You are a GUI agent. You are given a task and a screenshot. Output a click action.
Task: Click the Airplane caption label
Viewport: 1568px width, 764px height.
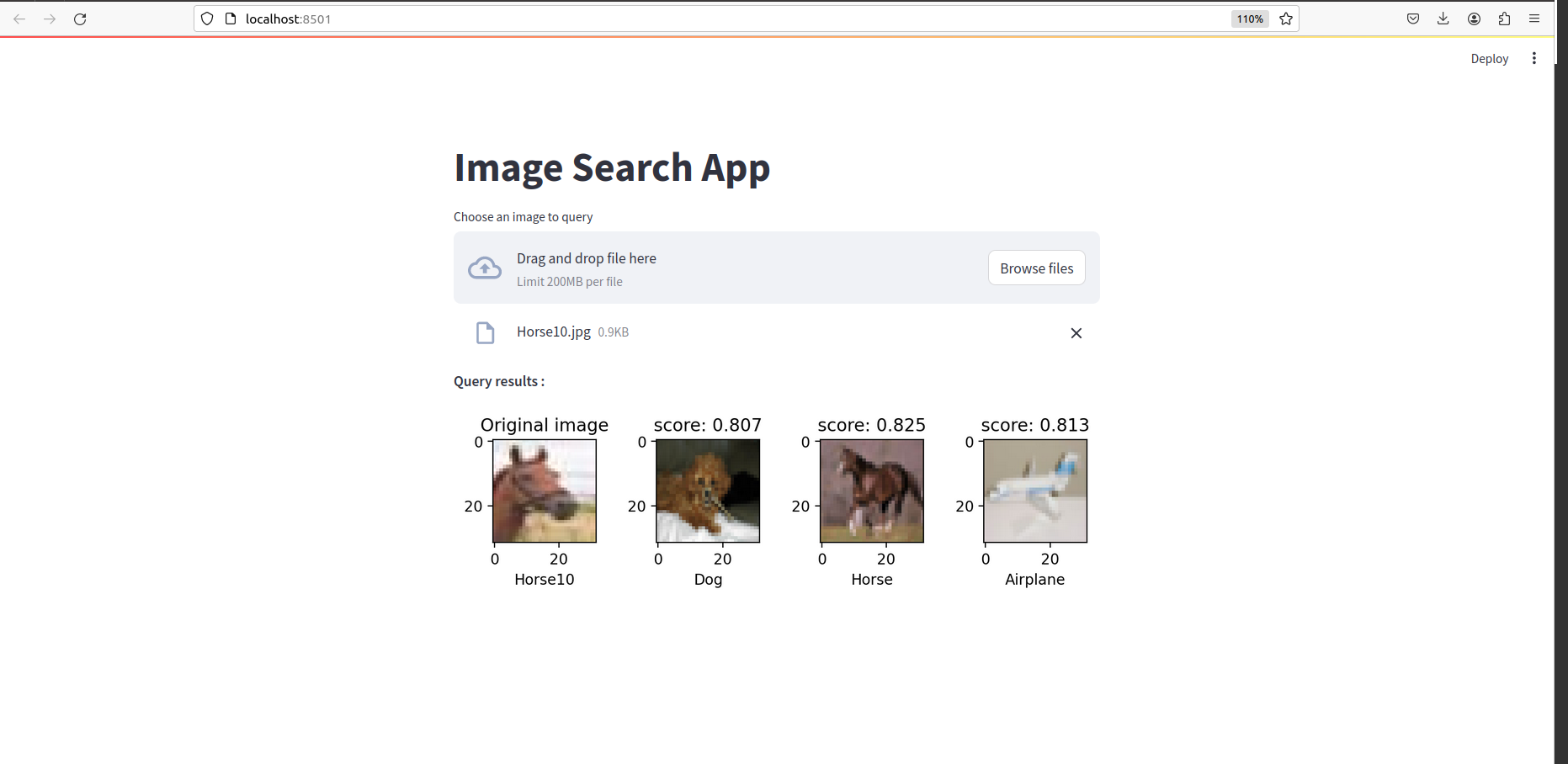[1035, 580]
